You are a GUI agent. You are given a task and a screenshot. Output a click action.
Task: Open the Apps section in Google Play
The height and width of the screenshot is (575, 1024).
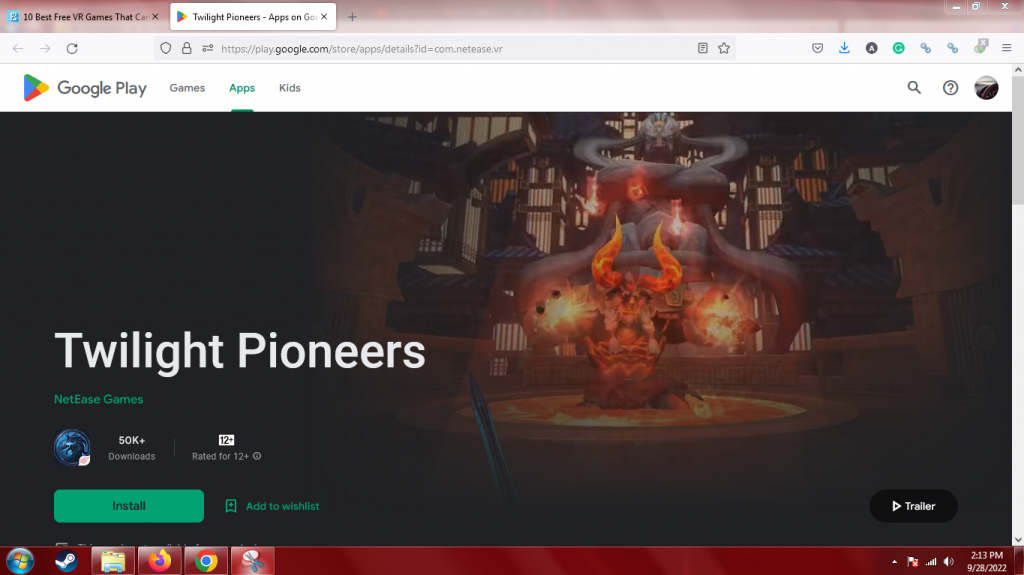[x=242, y=88]
